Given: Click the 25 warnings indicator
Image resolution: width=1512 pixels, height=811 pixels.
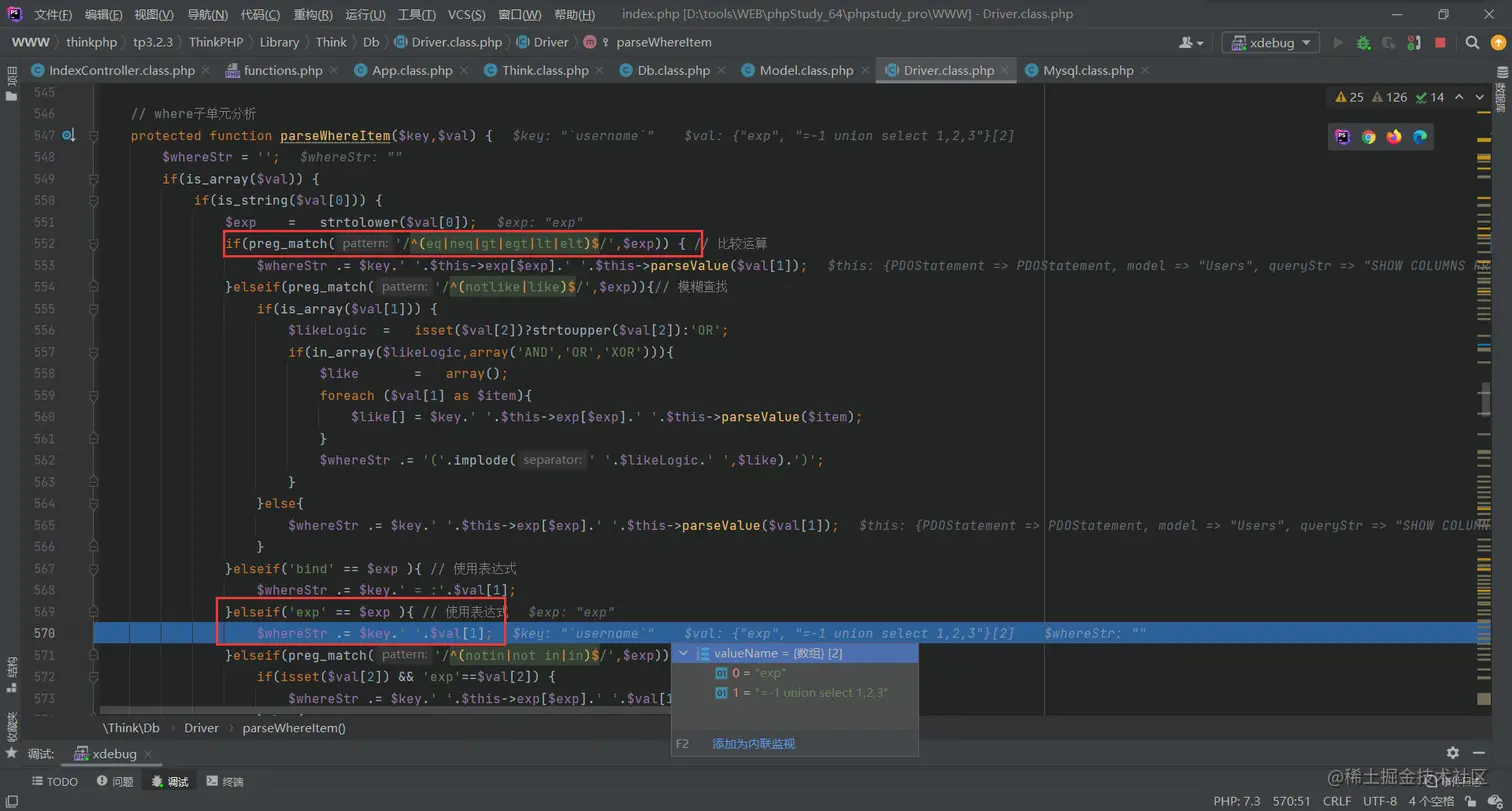Looking at the screenshot, I should coord(1349,97).
